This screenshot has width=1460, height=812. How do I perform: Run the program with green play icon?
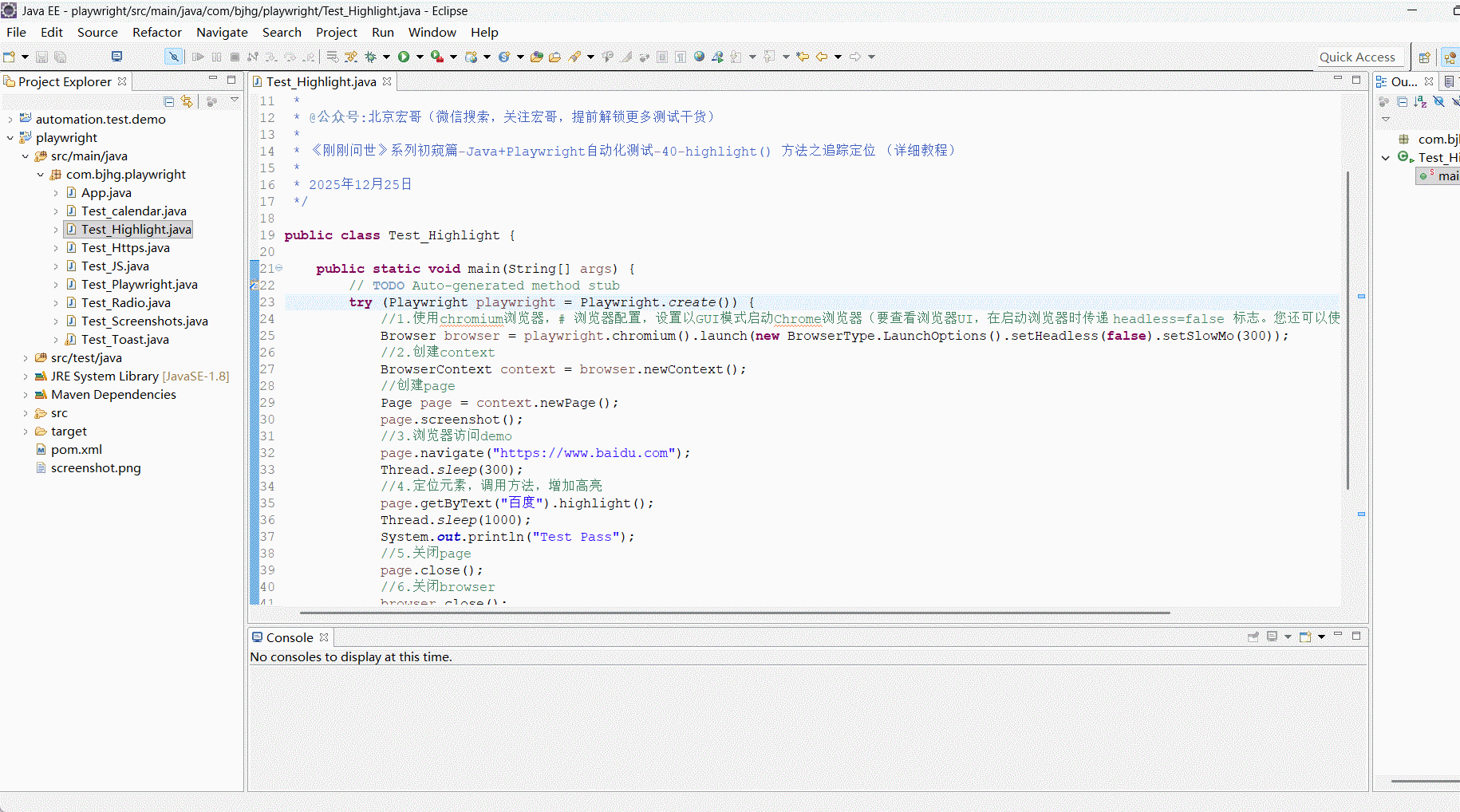404,57
